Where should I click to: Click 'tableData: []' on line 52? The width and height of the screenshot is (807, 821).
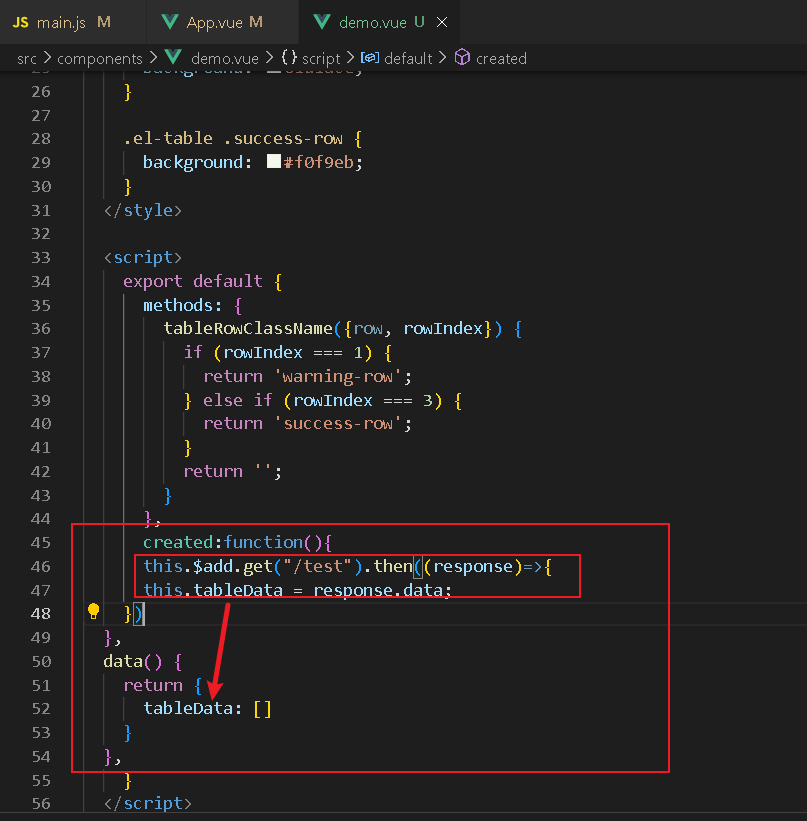coord(208,708)
